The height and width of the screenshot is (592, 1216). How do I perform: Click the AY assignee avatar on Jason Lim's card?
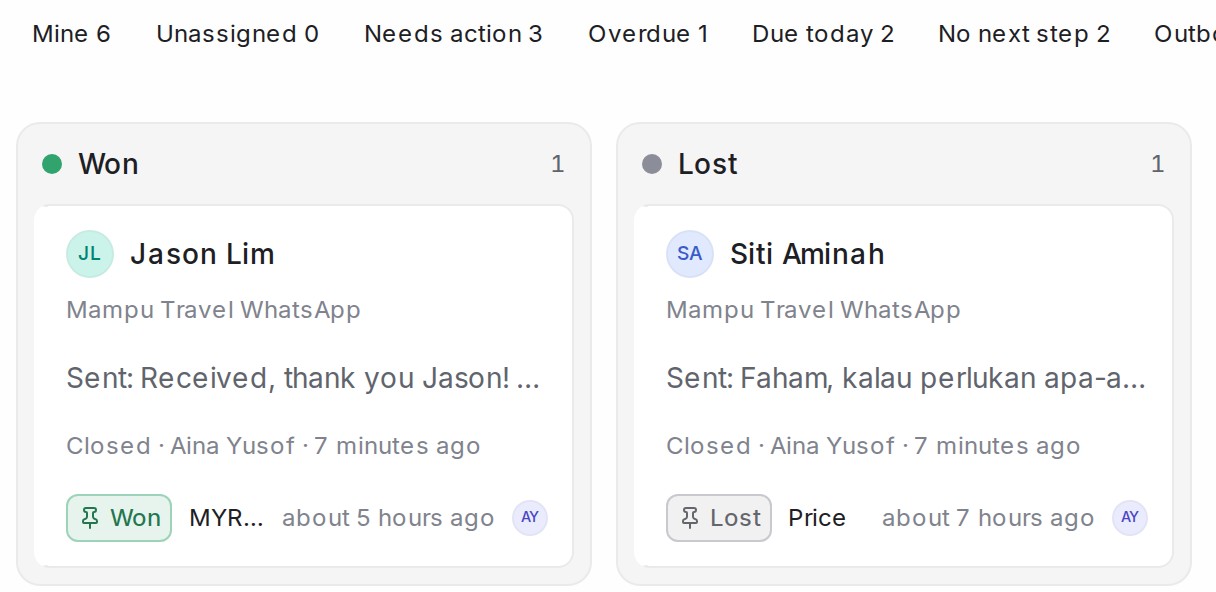(530, 518)
